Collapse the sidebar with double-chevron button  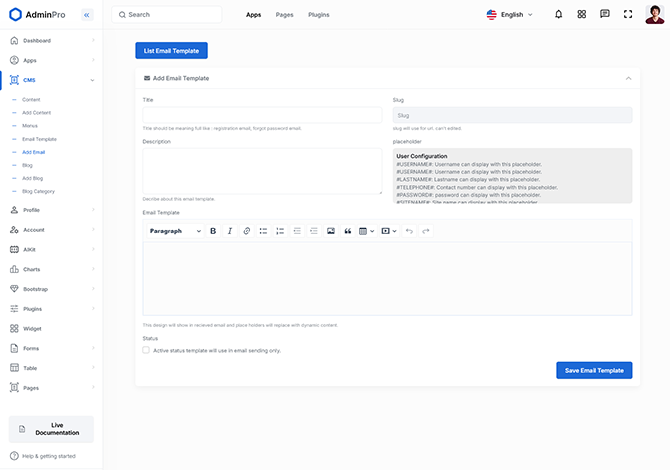click(x=87, y=15)
